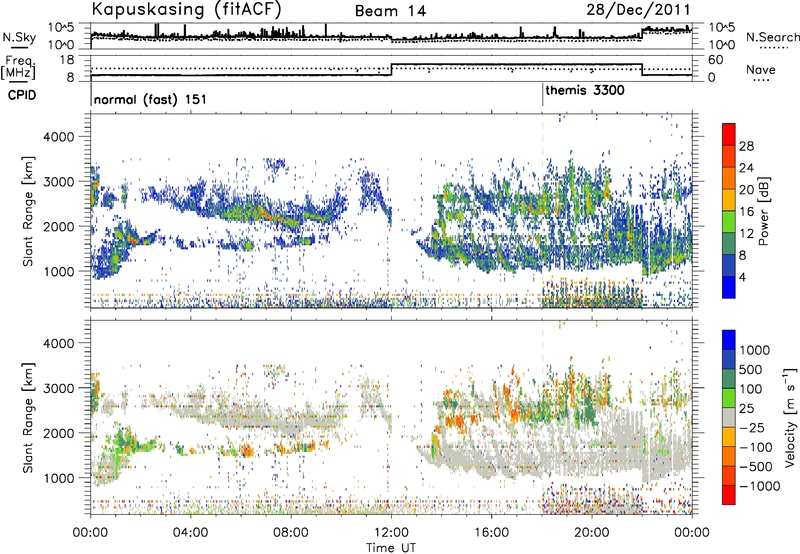The height and width of the screenshot is (554, 800).
Task: Click Slant Range [km] label of power panel
Action: point(28,211)
